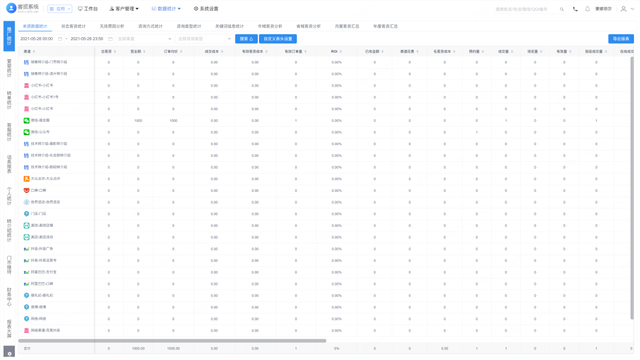
Task: Open the 数据统计 menu dropdown
Action: 166,9
